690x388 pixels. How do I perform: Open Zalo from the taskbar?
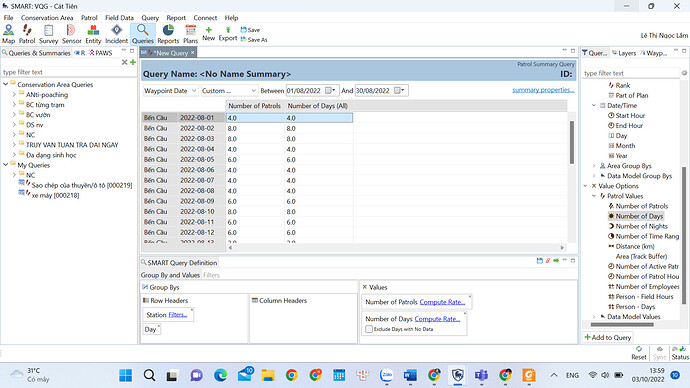[x=386, y=375]
